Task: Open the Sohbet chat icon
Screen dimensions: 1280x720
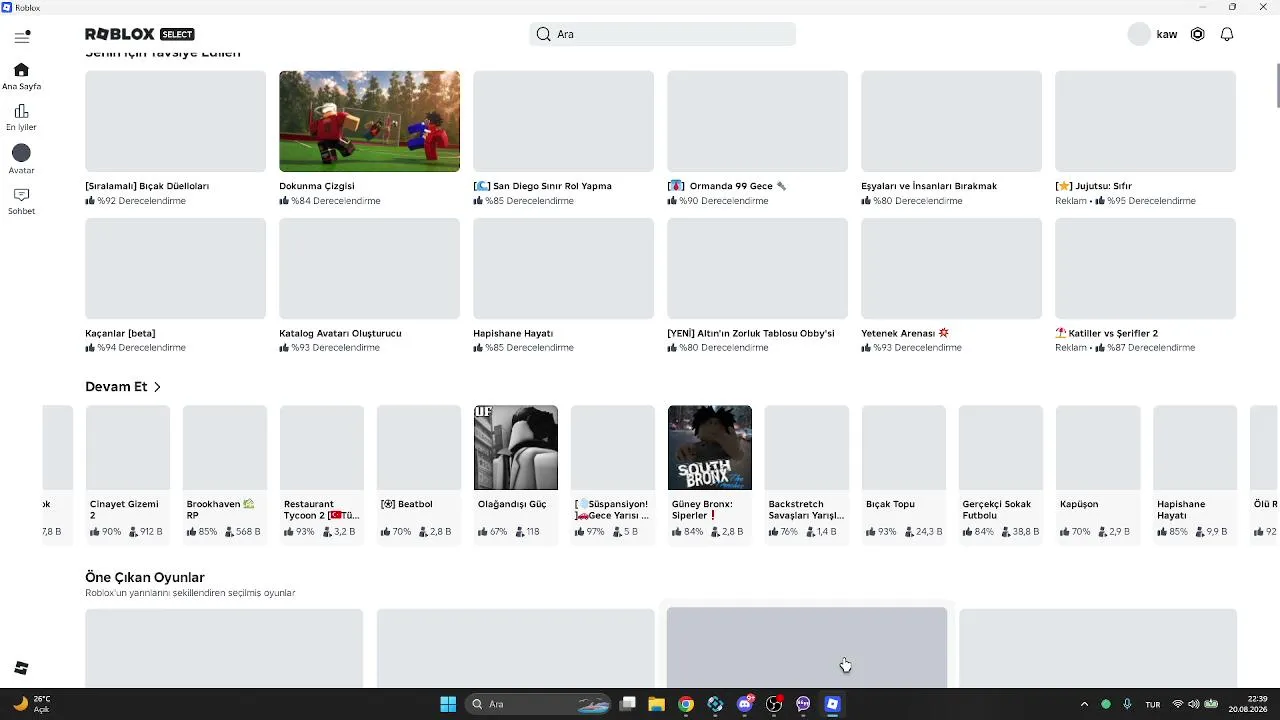Action: (21, 195)
